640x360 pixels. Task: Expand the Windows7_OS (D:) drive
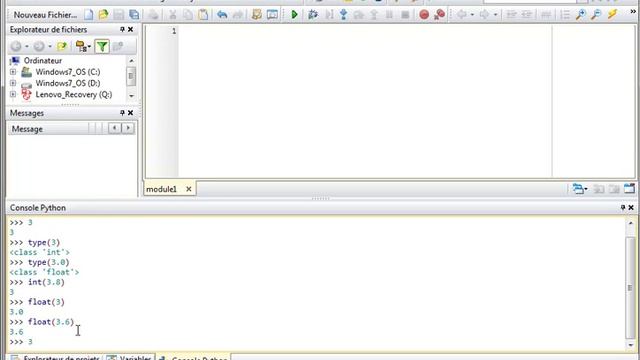point(13,83)
